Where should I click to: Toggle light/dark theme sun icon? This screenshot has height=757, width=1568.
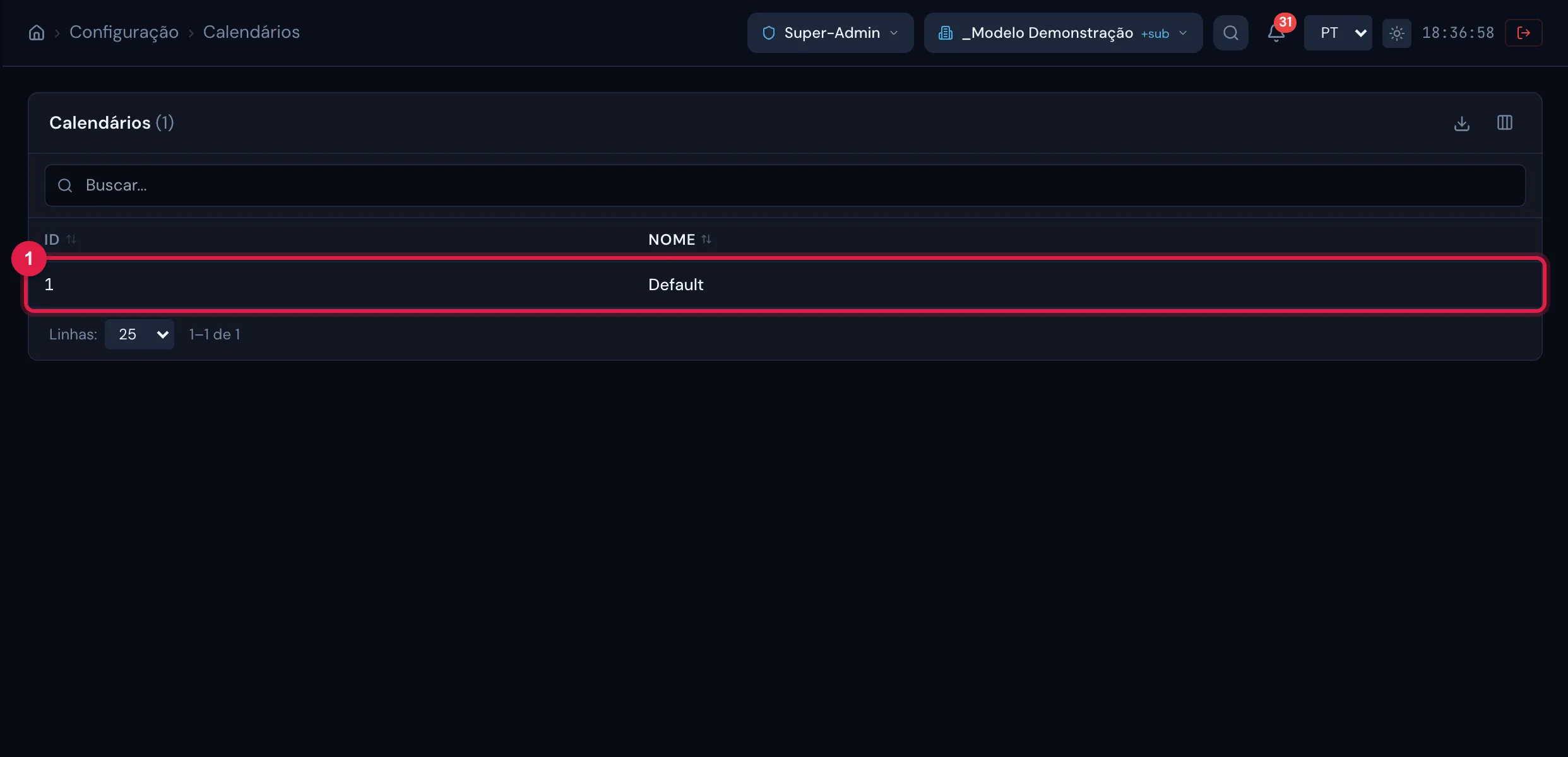coord(1396,33)
